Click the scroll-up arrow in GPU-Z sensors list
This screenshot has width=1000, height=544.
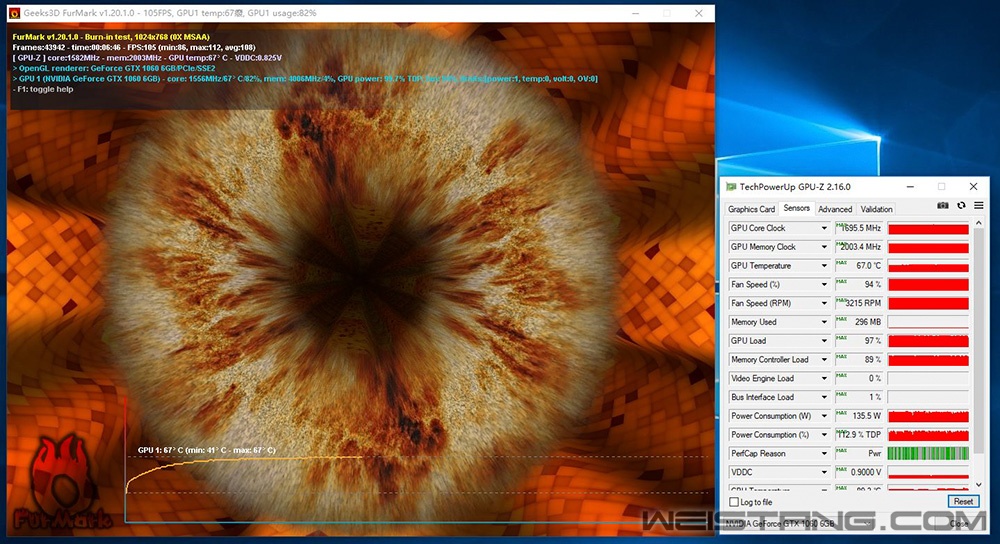pos(979,223)
